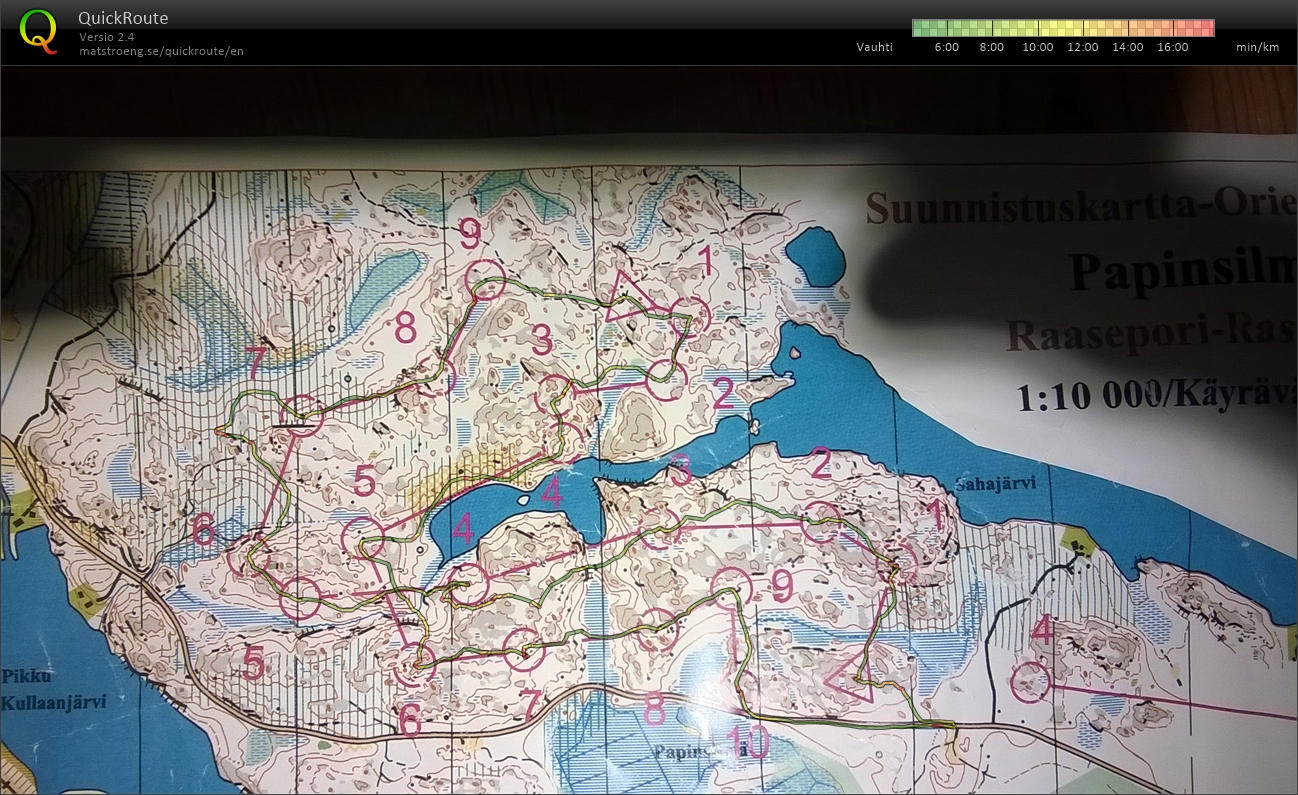Click the 14:00 pace label
The image size is (1298, 795).
pyautogui.click(x=1128, y=47)
